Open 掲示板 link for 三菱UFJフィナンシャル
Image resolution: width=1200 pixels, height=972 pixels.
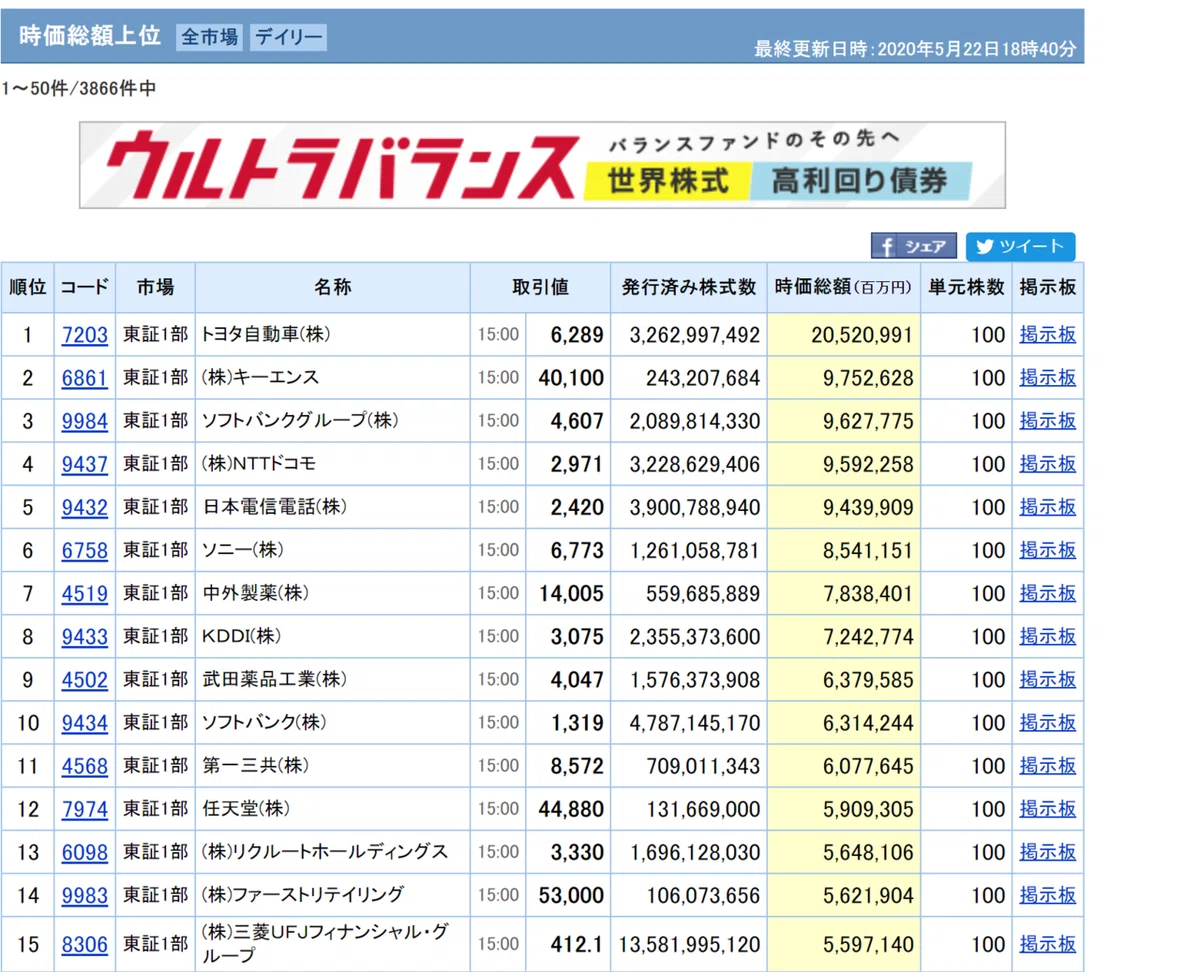click(x=1048, y=943)
